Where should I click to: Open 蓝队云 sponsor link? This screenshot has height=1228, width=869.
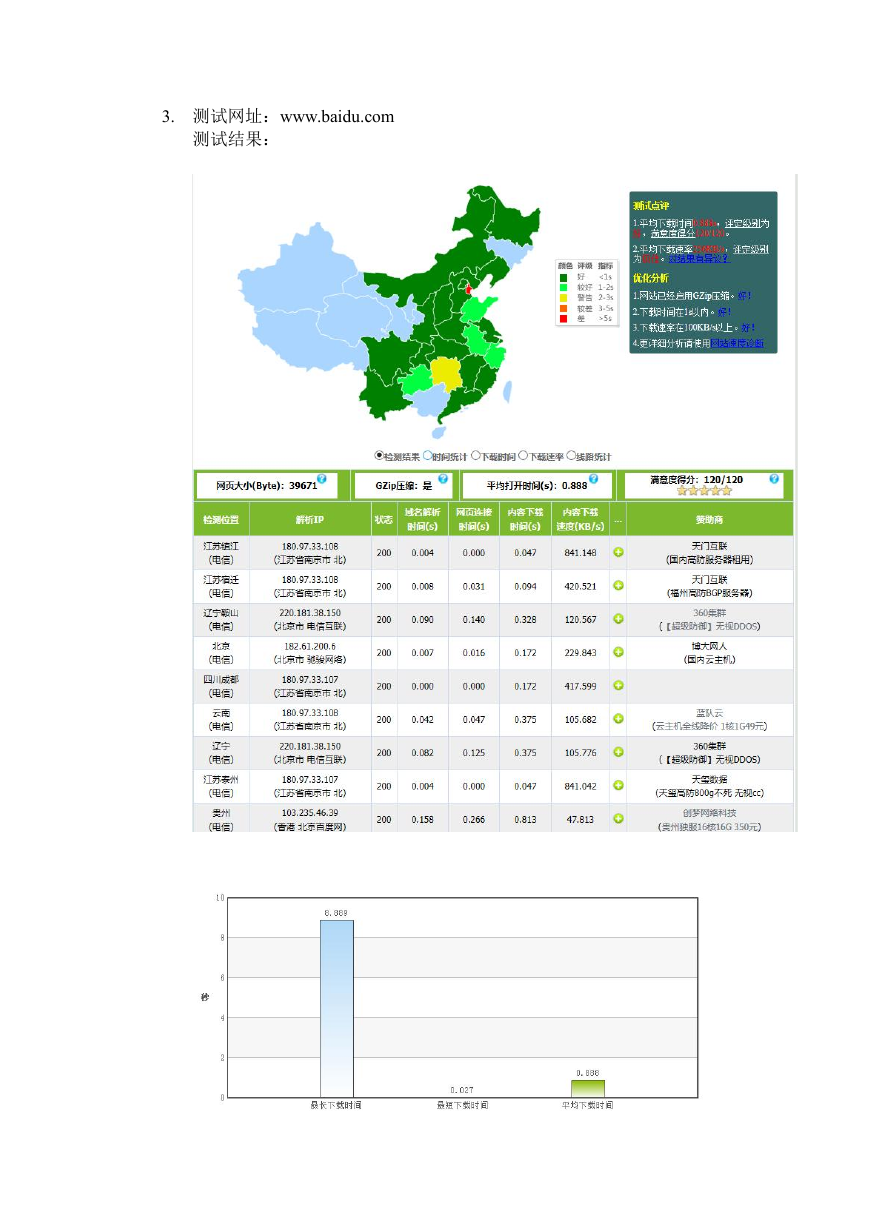pyautogui.click(x=710, y=713)
